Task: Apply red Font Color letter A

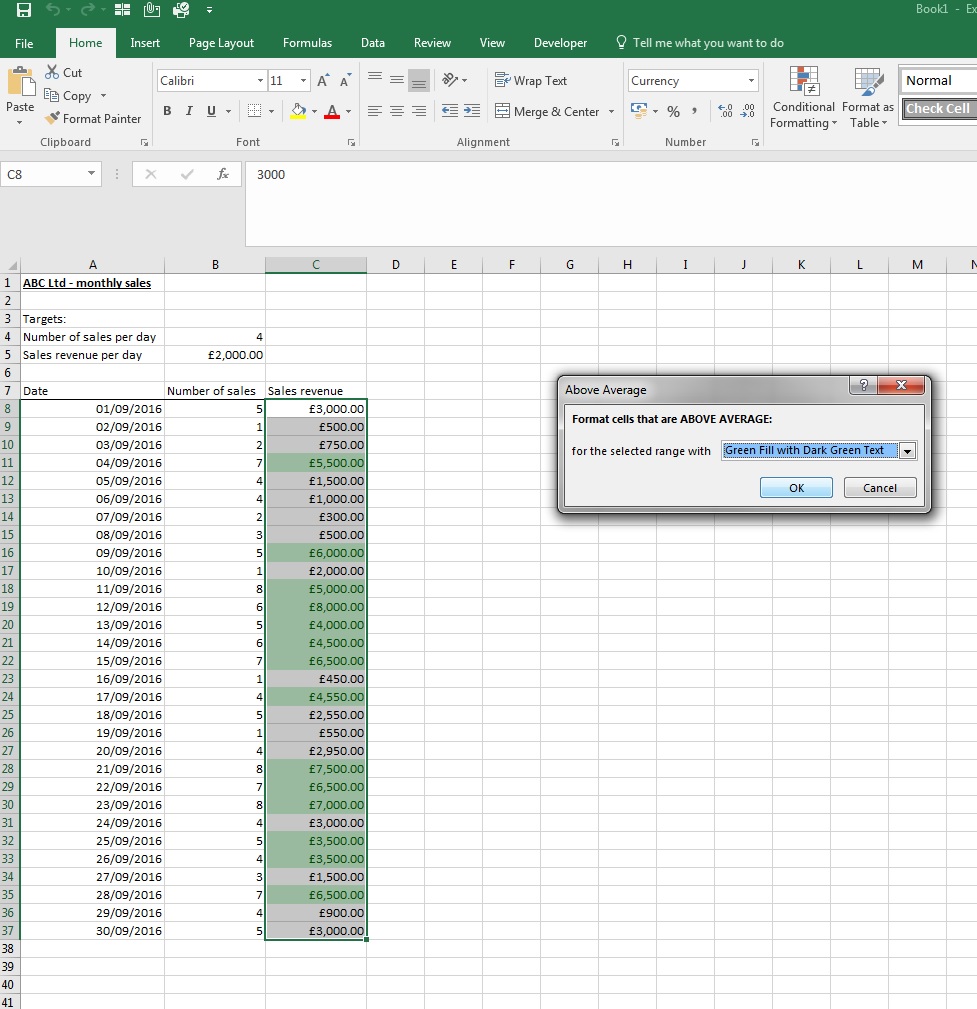Action: pyautogui.click(x=332, y=111)
